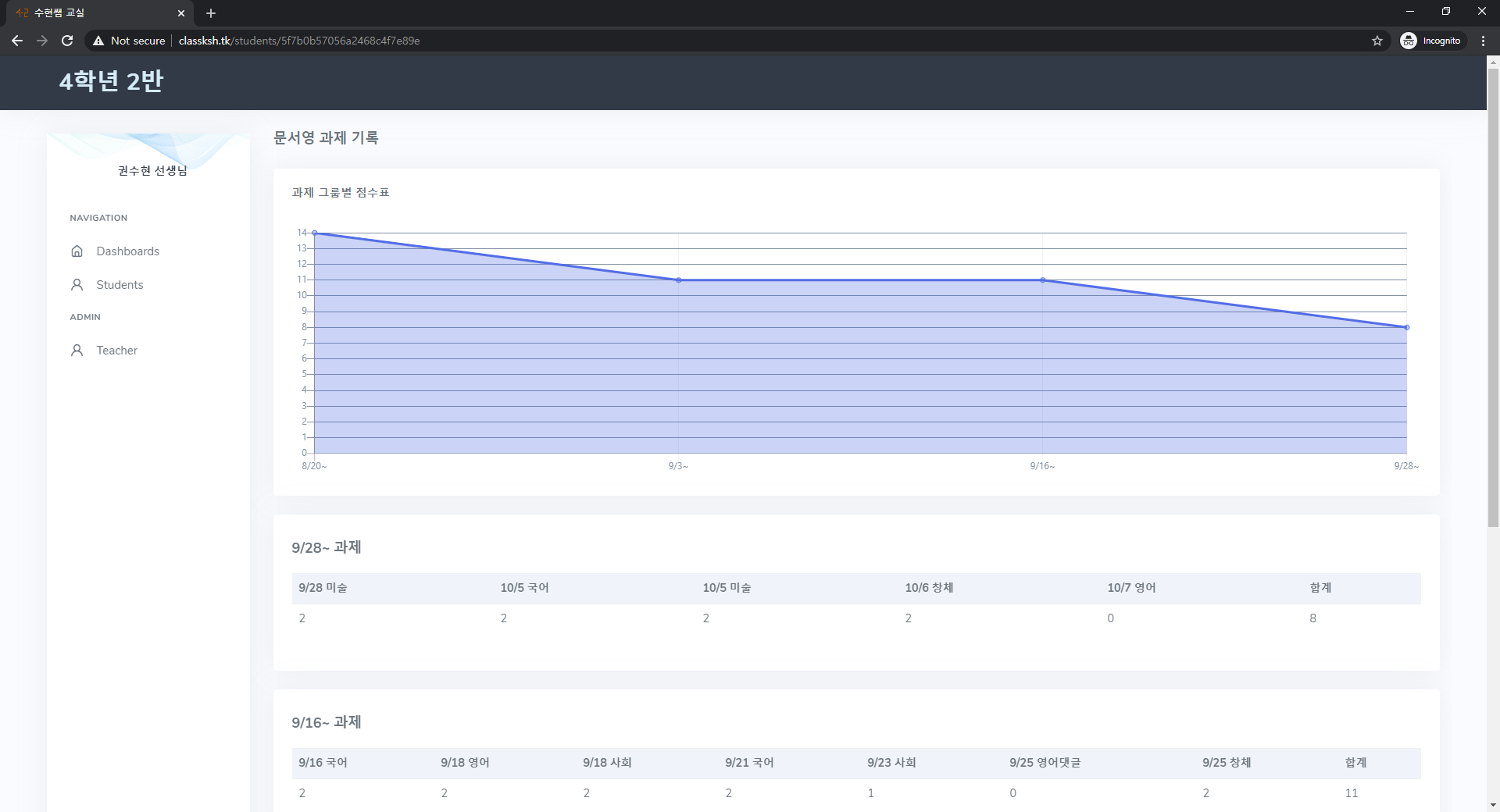Screen dimensions: 1500x812
Task: Click the page's vertical scrollbar thumb
Action: pos(1493,297)
